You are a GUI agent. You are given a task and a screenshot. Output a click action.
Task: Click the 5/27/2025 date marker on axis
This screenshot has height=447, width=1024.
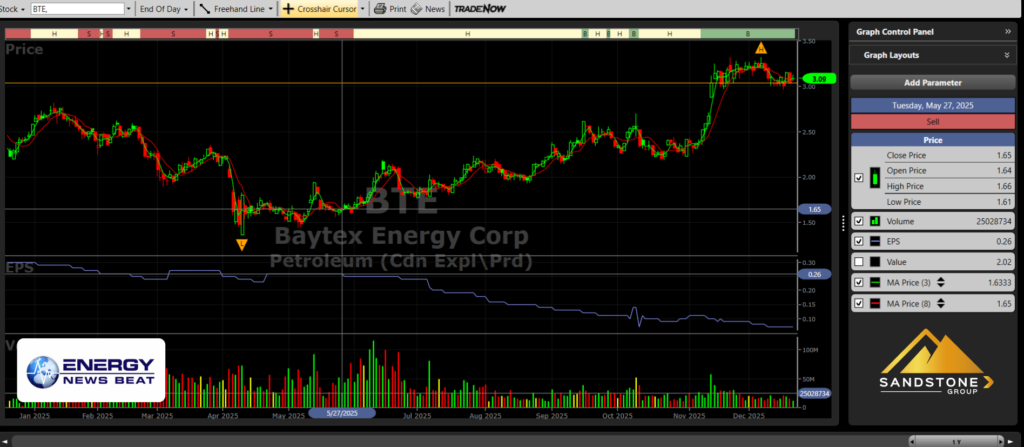pos(342,413)
